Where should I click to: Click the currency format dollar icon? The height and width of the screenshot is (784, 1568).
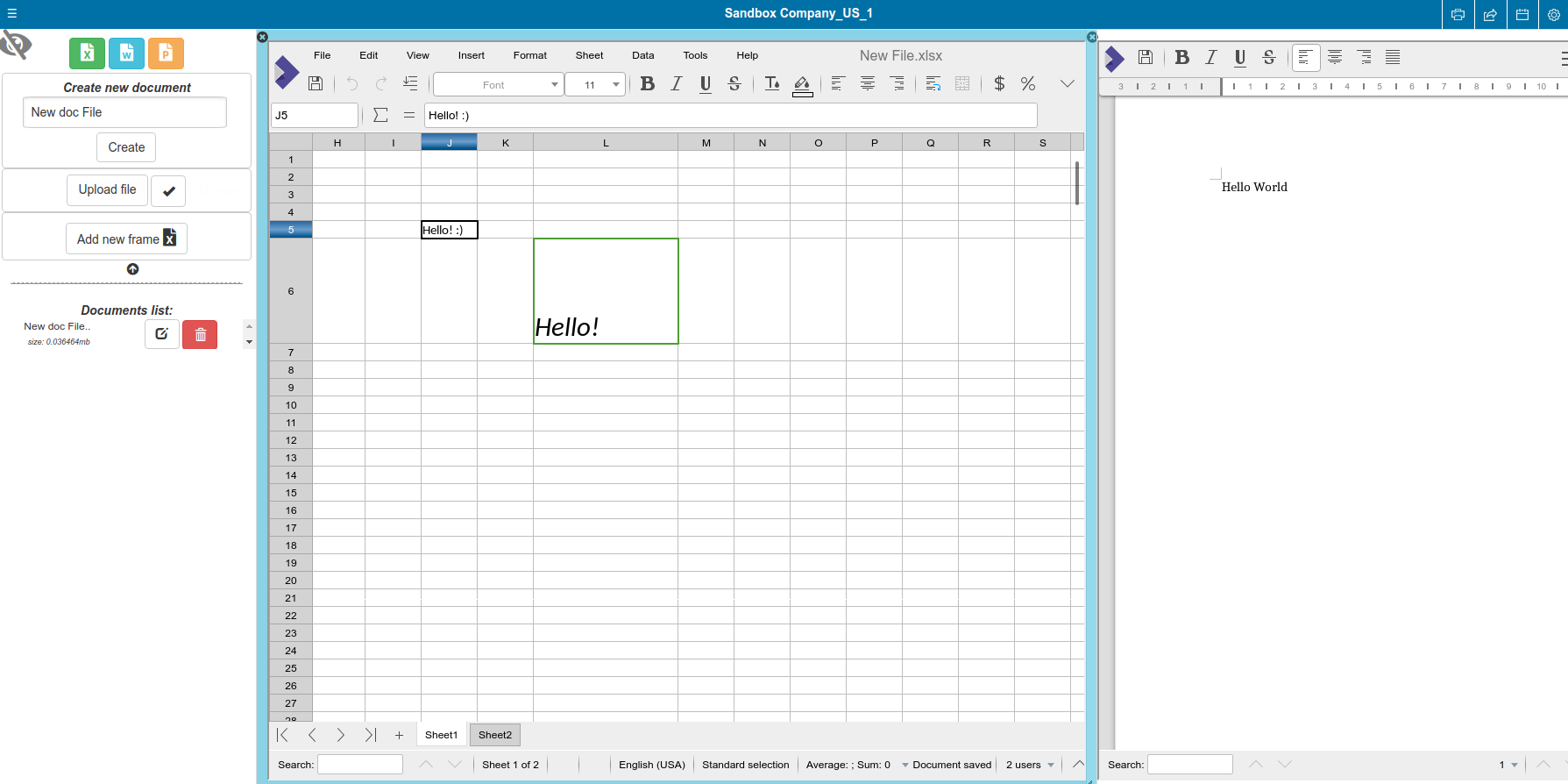pos(999,83)
